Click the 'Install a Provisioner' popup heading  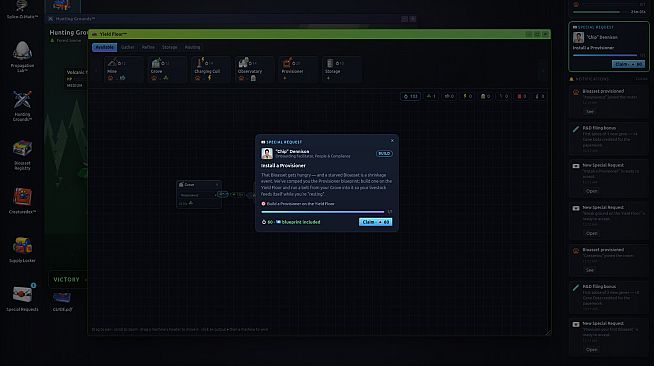pyautogui.click(x=283, y=165)
